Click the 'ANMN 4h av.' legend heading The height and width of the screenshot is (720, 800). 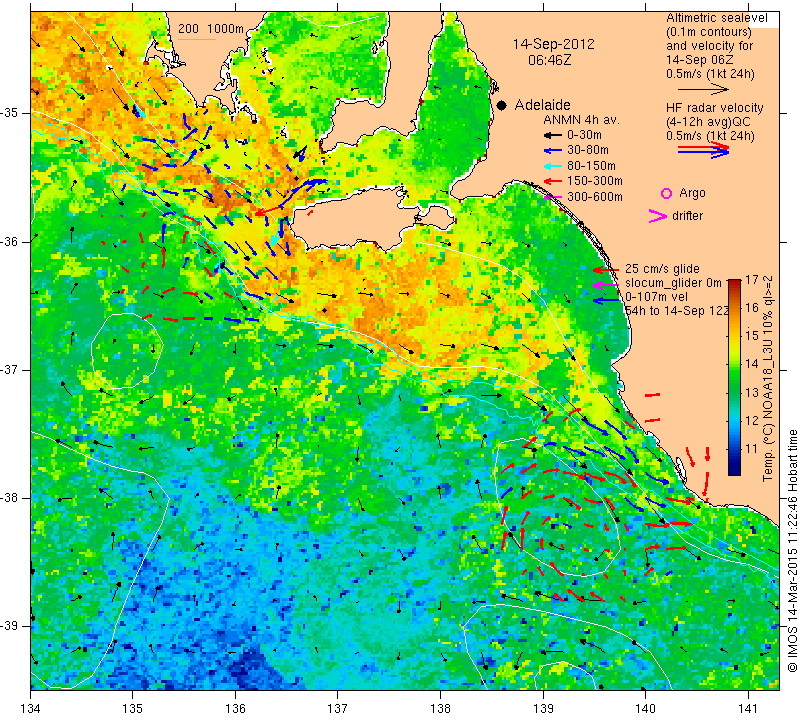click(x=581, y=120)
